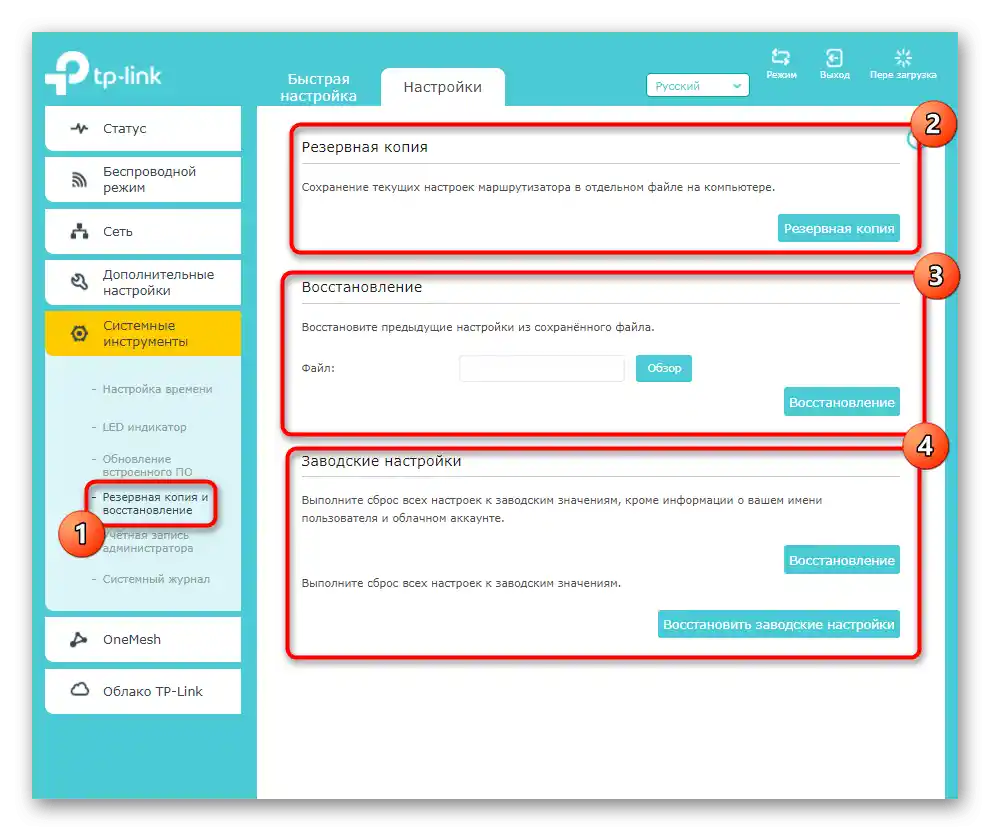Open Облако TP-Link menu section
The image size is (990, 831).
click(143, 691)
